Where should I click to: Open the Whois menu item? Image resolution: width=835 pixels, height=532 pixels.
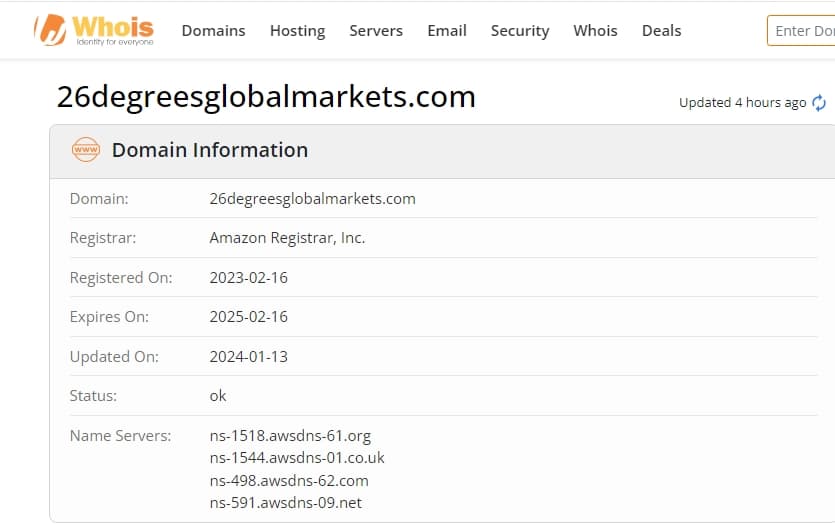tap(595, 31)
